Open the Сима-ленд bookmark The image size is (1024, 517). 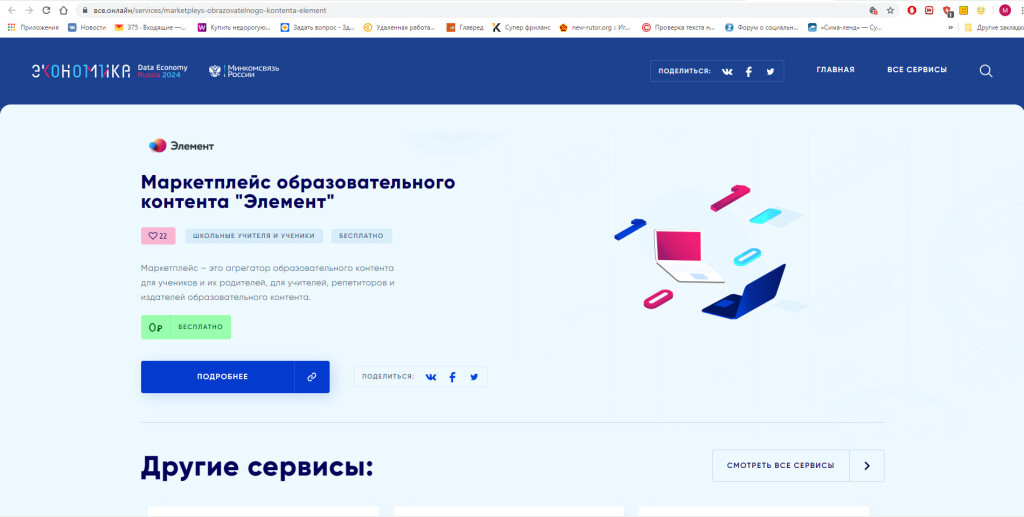click(845, 27)
